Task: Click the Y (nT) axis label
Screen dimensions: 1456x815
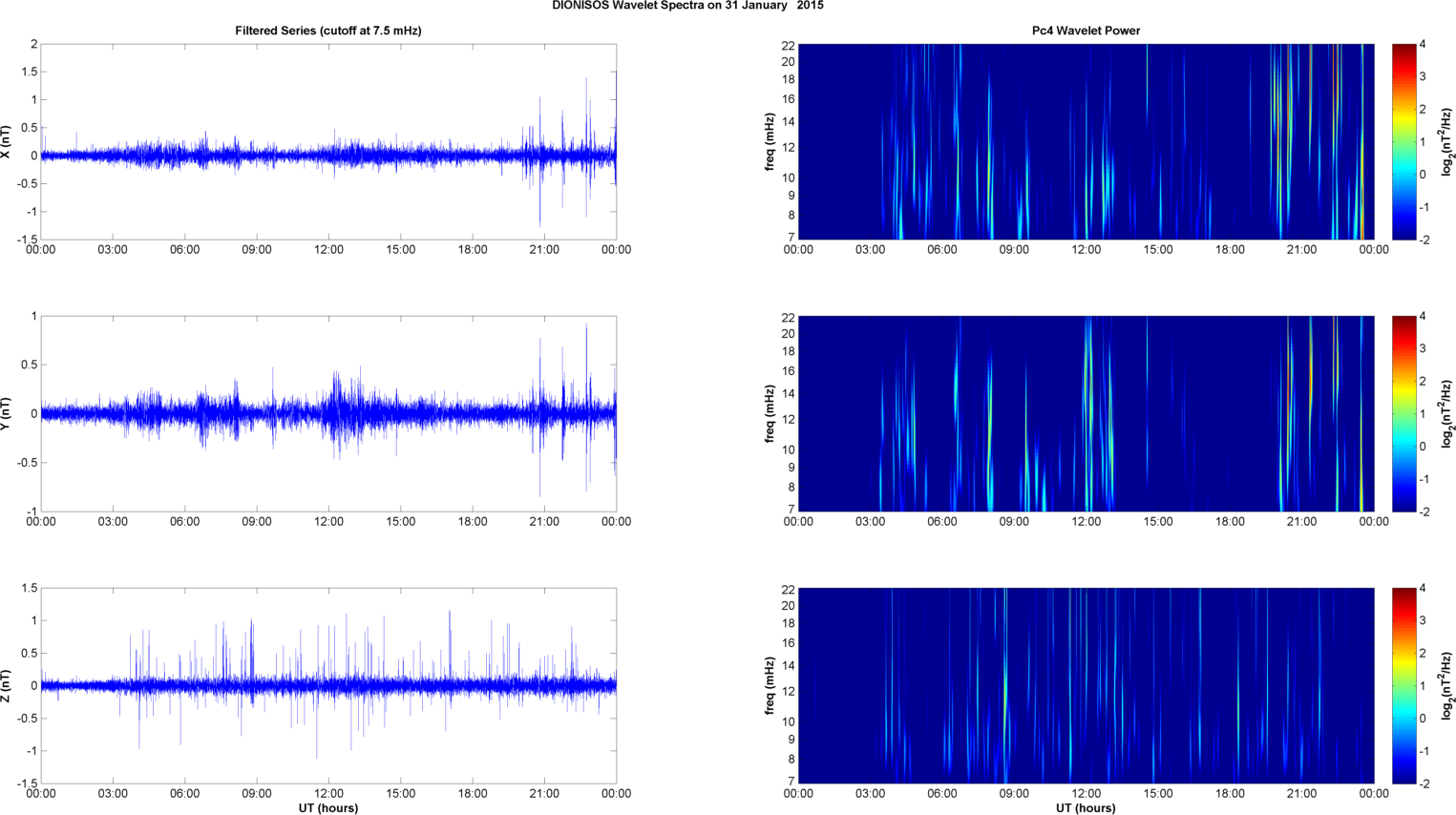Action: point(7,413)
